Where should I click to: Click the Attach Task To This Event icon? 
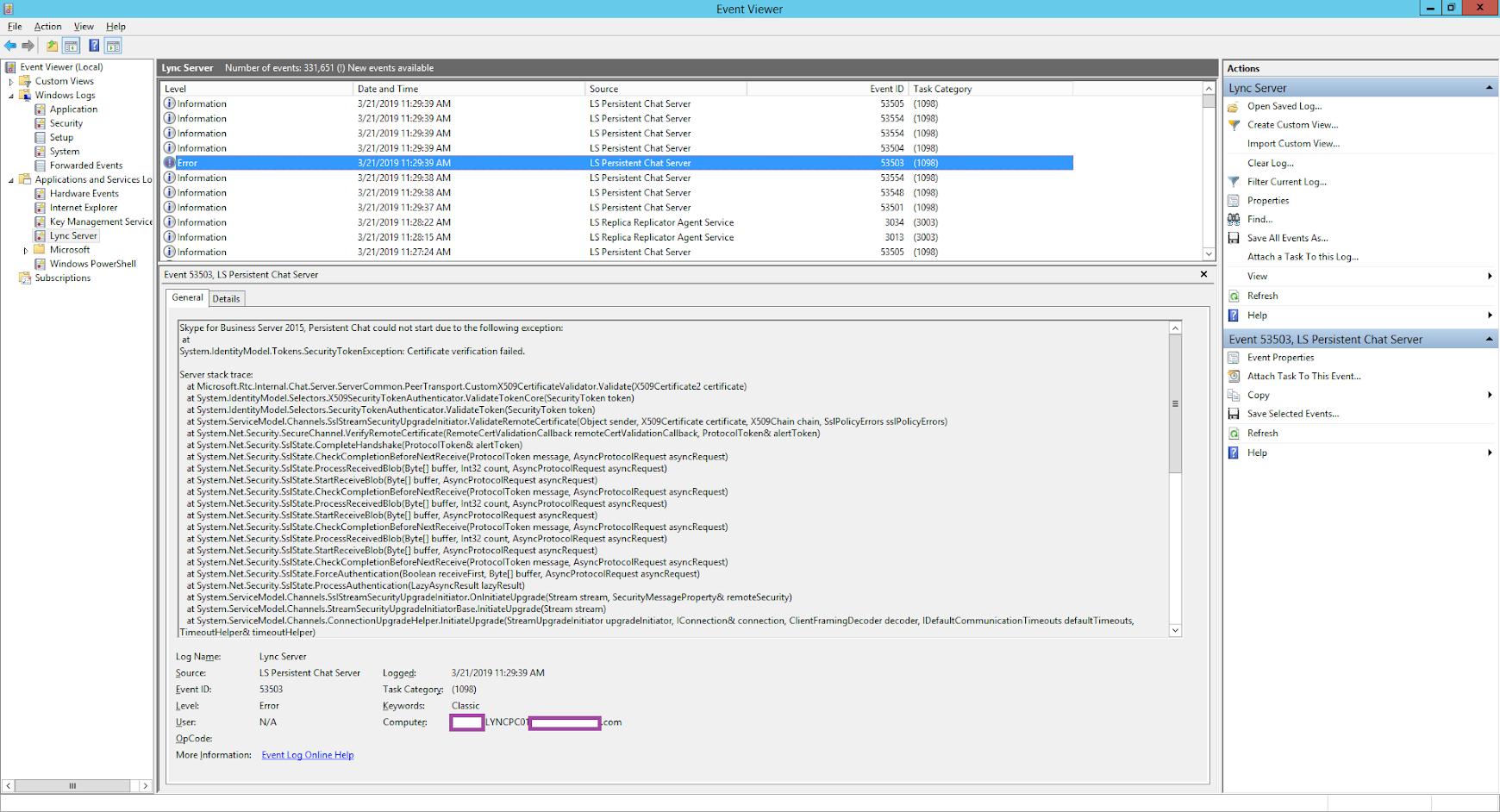(1234, 377)
